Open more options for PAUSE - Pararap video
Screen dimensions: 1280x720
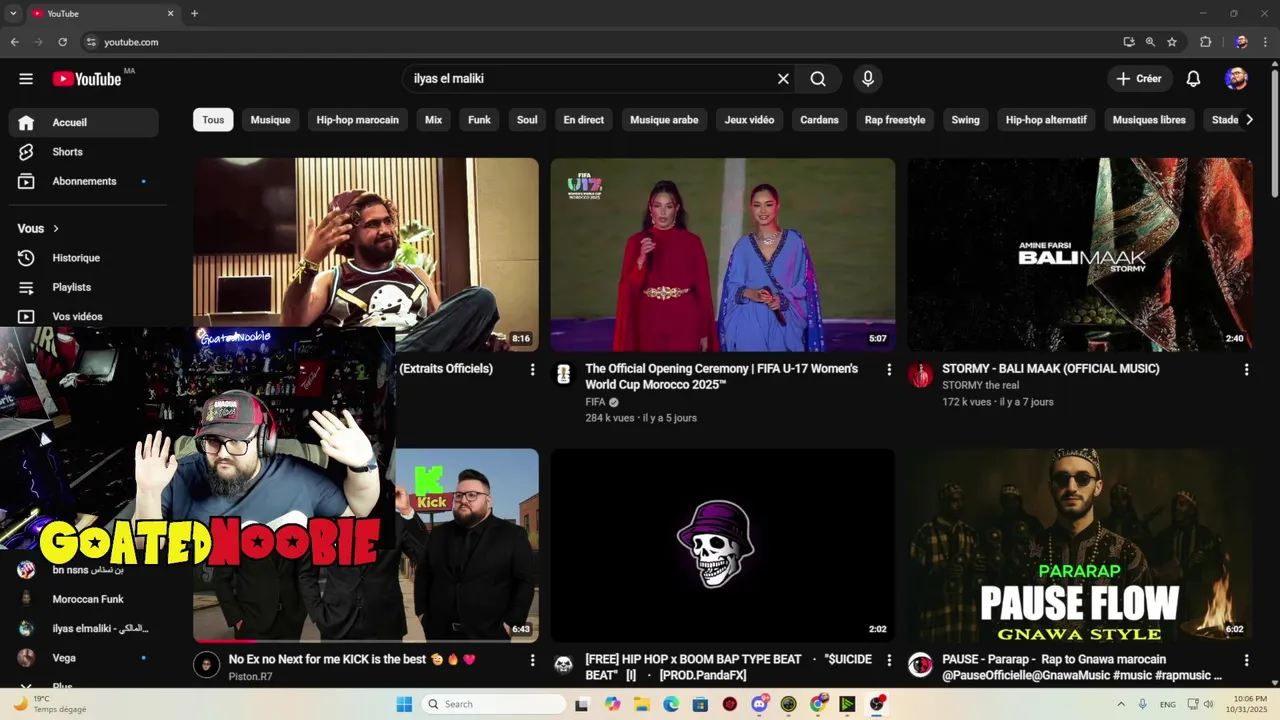[1246, 661]
